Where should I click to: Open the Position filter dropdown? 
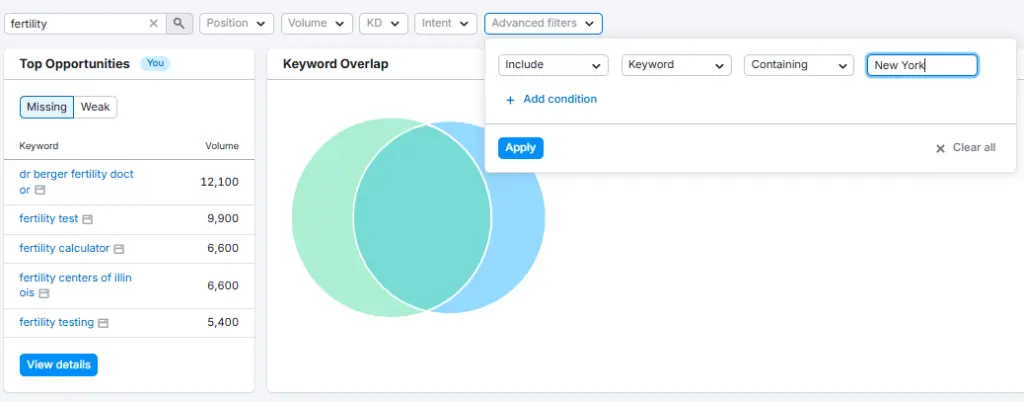point(237,23)
